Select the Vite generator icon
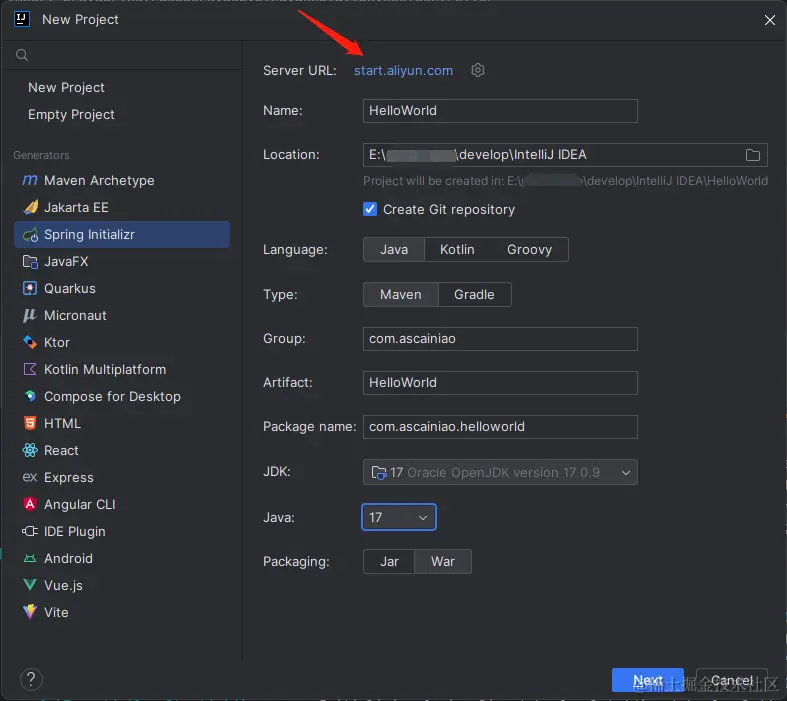This screenshot has height=701, width=787. click(30, 612)
